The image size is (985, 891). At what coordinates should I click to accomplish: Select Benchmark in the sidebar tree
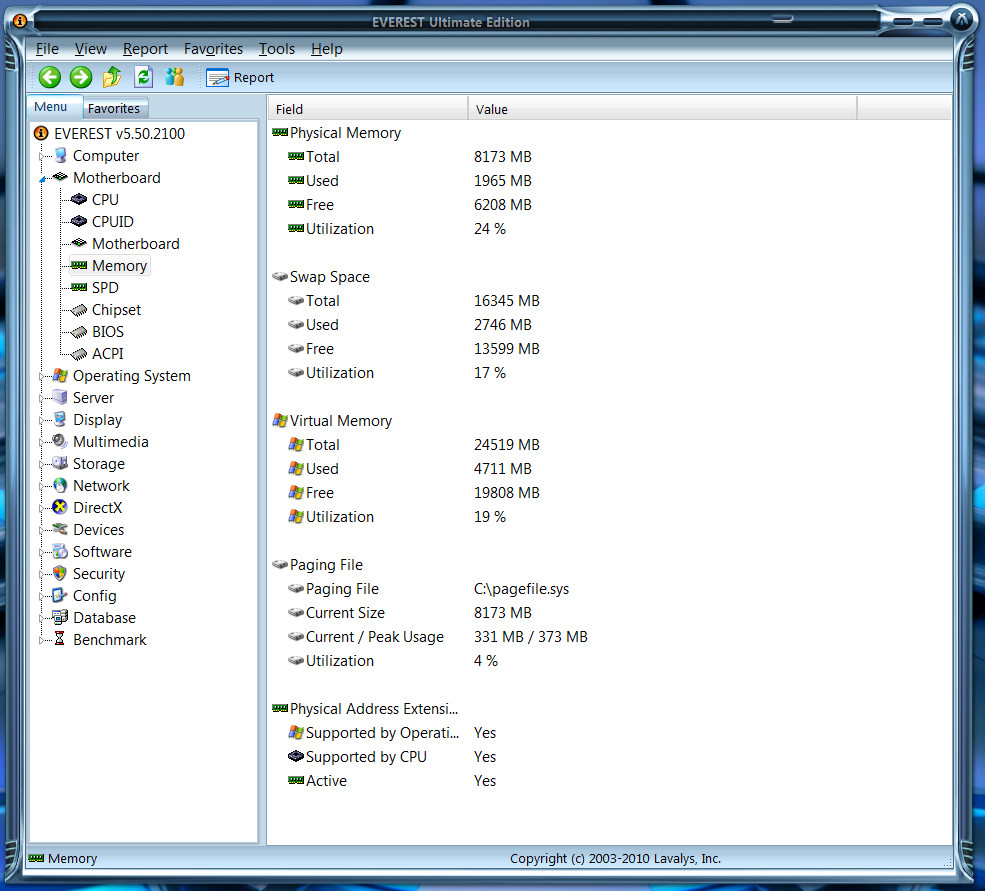coord(109,640)
